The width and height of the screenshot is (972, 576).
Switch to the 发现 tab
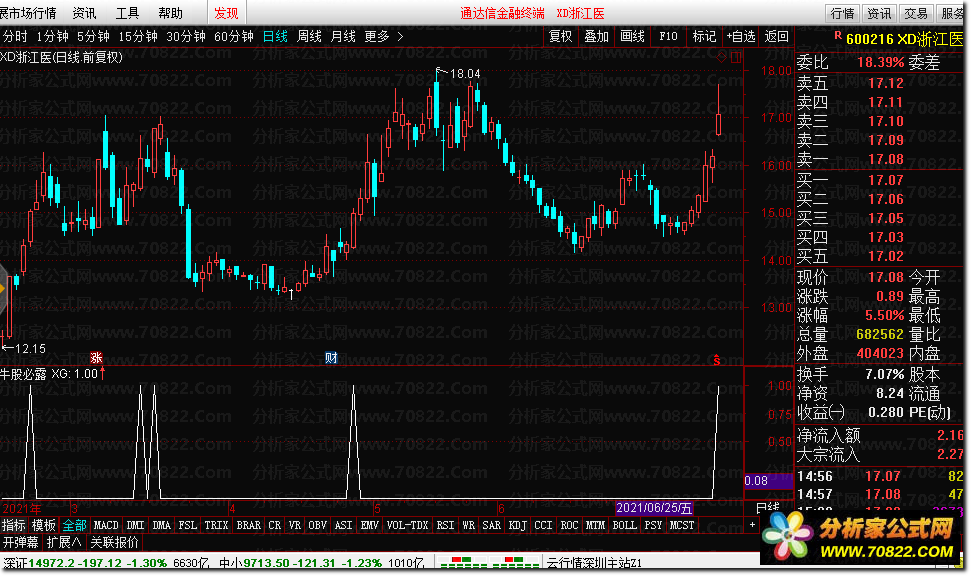click(226, 13)
